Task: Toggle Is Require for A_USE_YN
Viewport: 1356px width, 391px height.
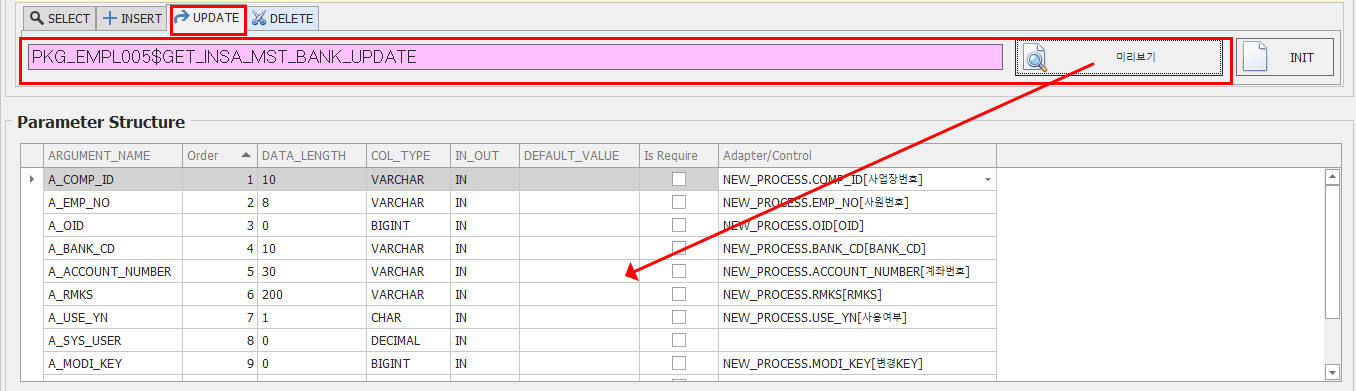Action: pyautogui.click(x=679, y=317)
